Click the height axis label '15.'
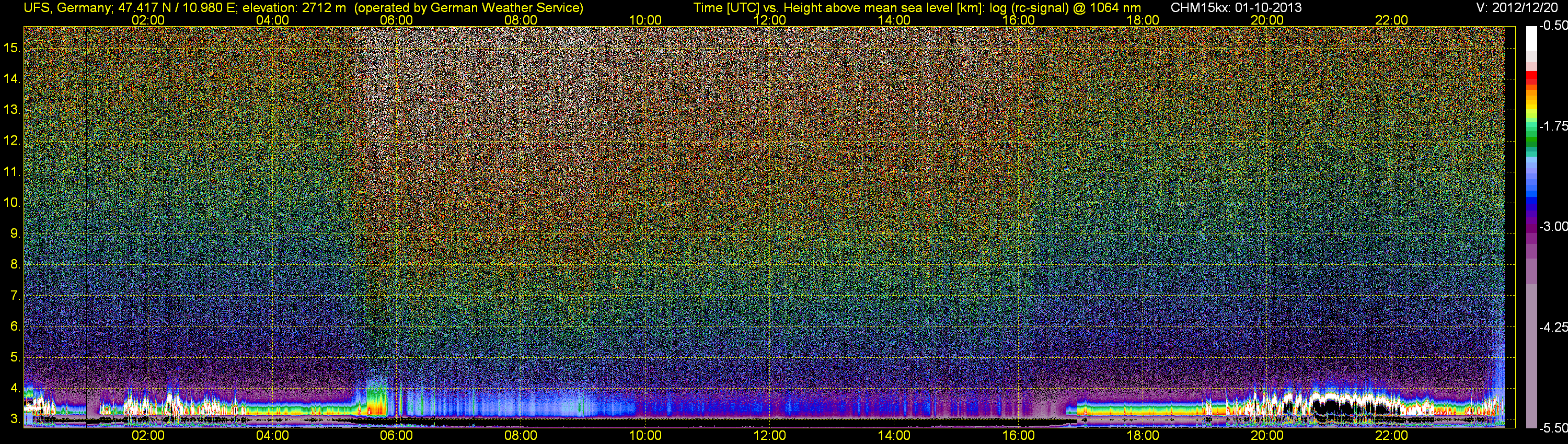The height and width of the screenshot is (444, 1568). (x=12, y=48)
